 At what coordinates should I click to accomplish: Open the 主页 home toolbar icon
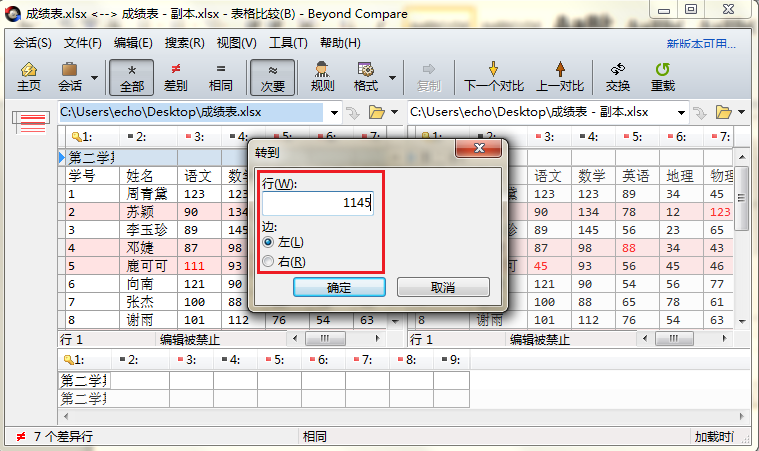coord(29,77)
